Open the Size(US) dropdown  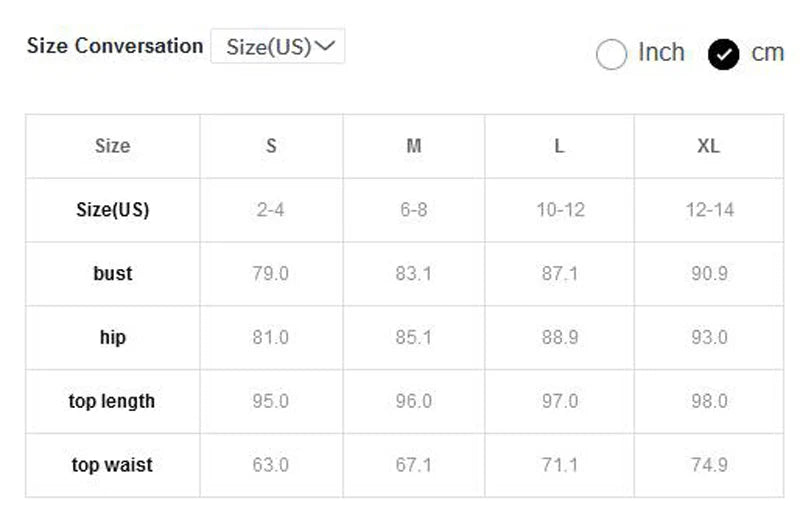coord(277,47)
